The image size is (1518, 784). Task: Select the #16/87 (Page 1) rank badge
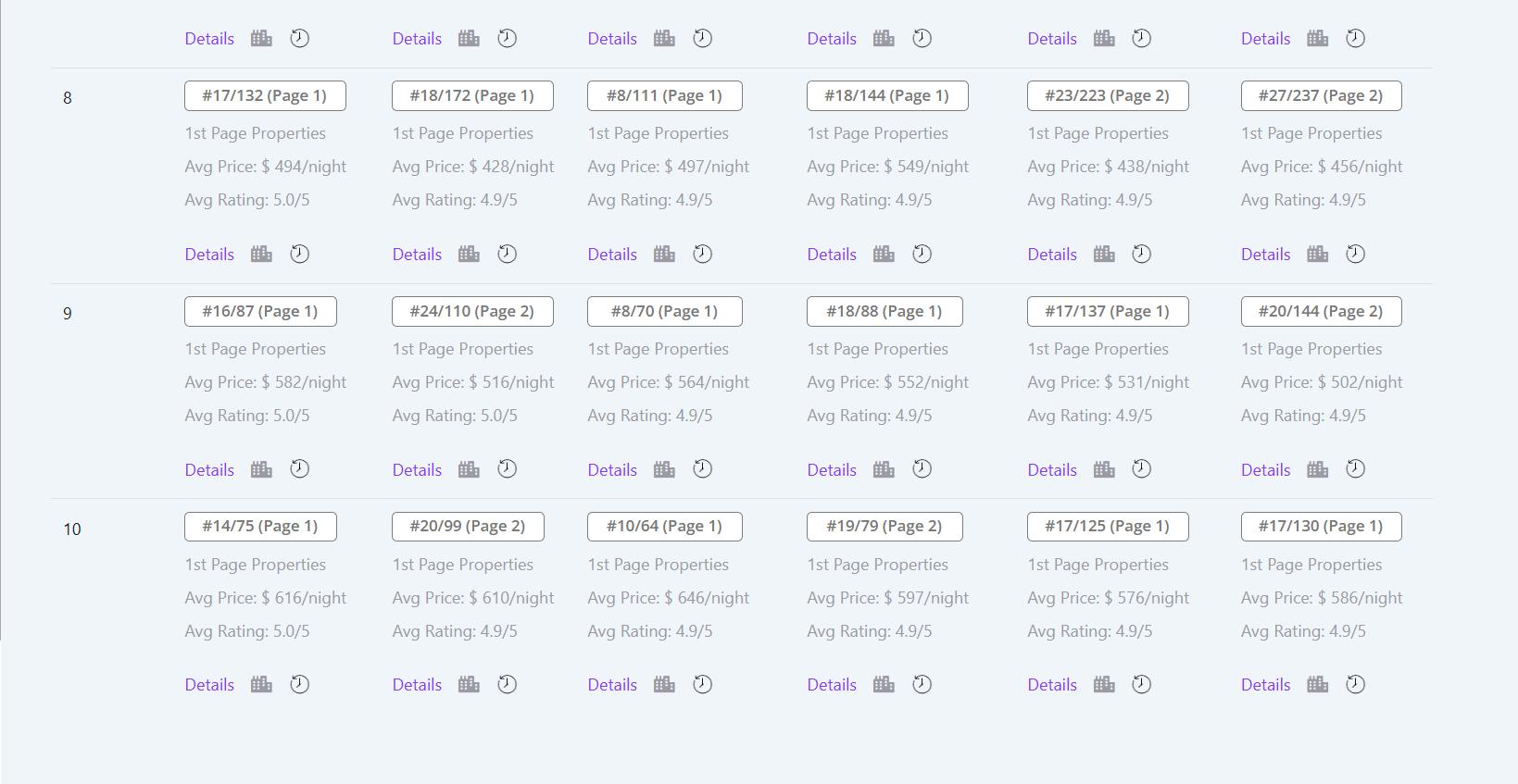coord(260,311)
